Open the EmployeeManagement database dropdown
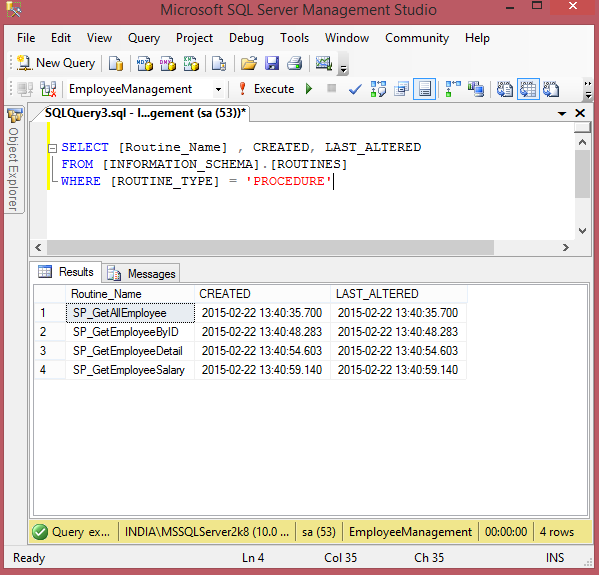This screenshot has width=599, height=575. [218, 89]
